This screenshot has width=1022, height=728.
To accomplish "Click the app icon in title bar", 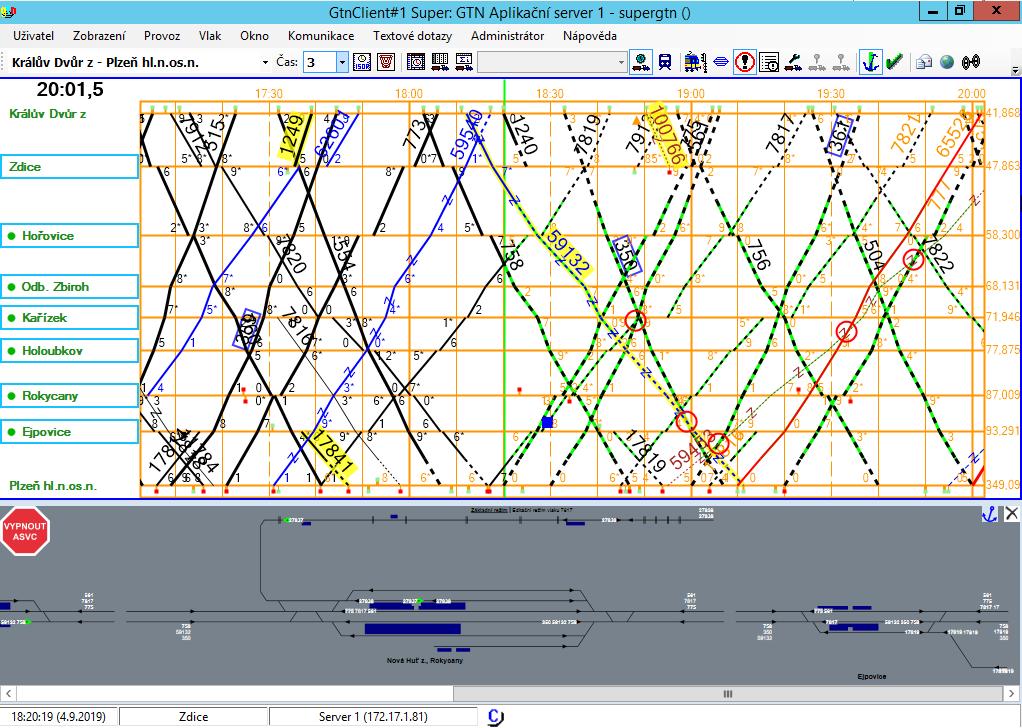I will coord(8,11).
